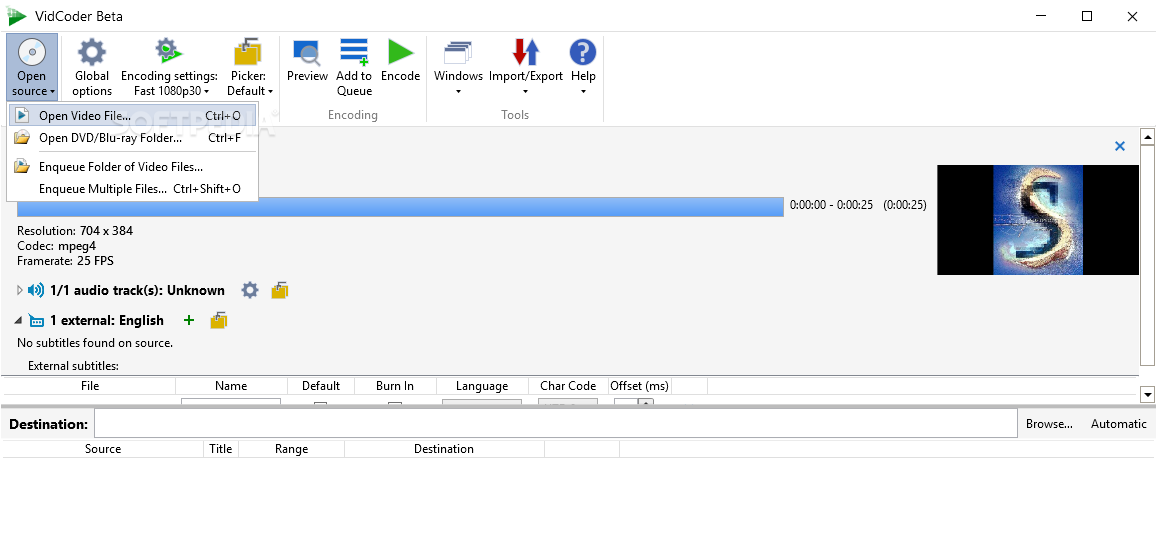Select Enqueue Multiple Files... entry
Viewport: 1157px width, 548px height.
coord(133,189)
